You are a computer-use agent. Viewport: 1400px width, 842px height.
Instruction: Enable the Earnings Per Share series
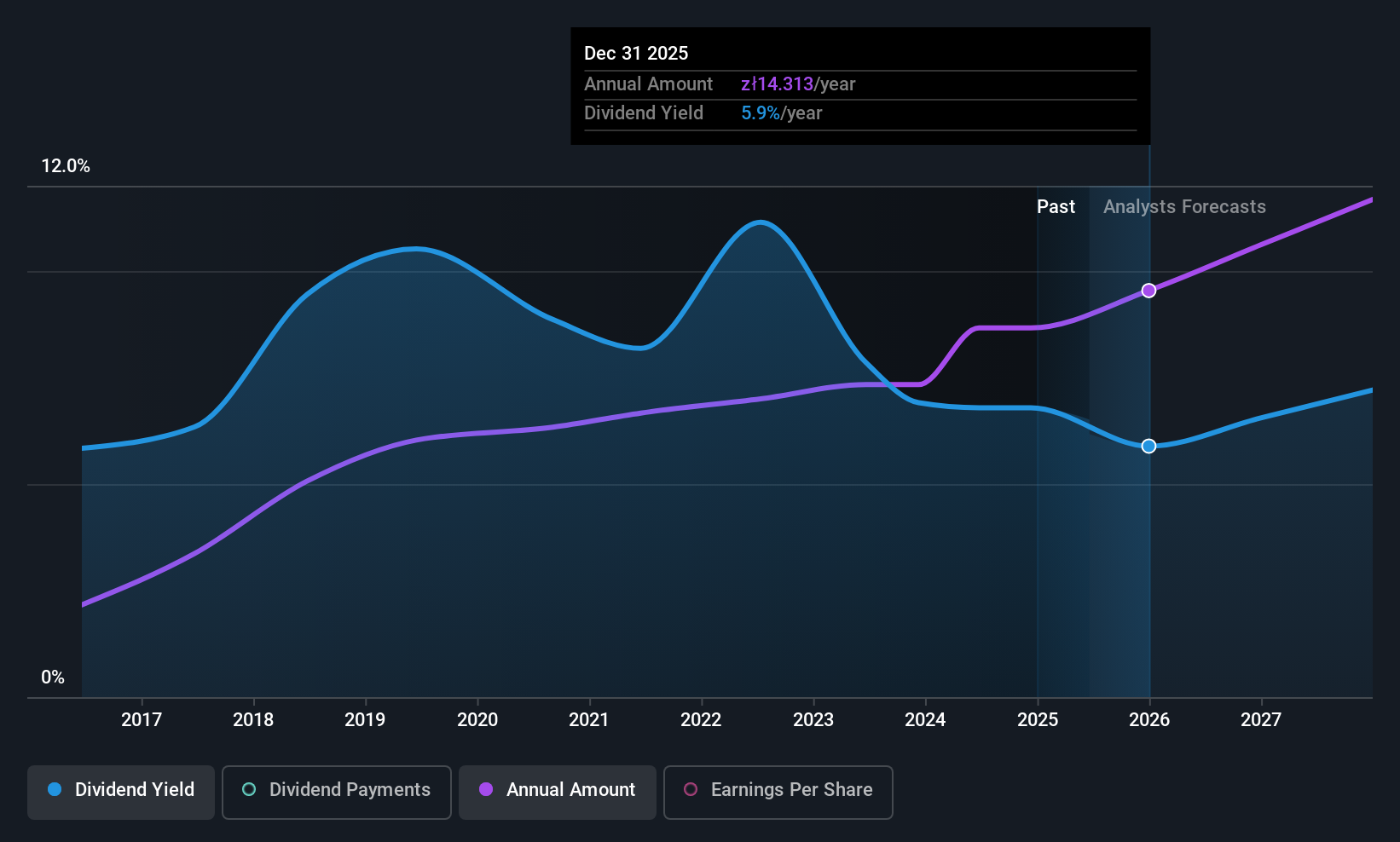pos(778,792)
